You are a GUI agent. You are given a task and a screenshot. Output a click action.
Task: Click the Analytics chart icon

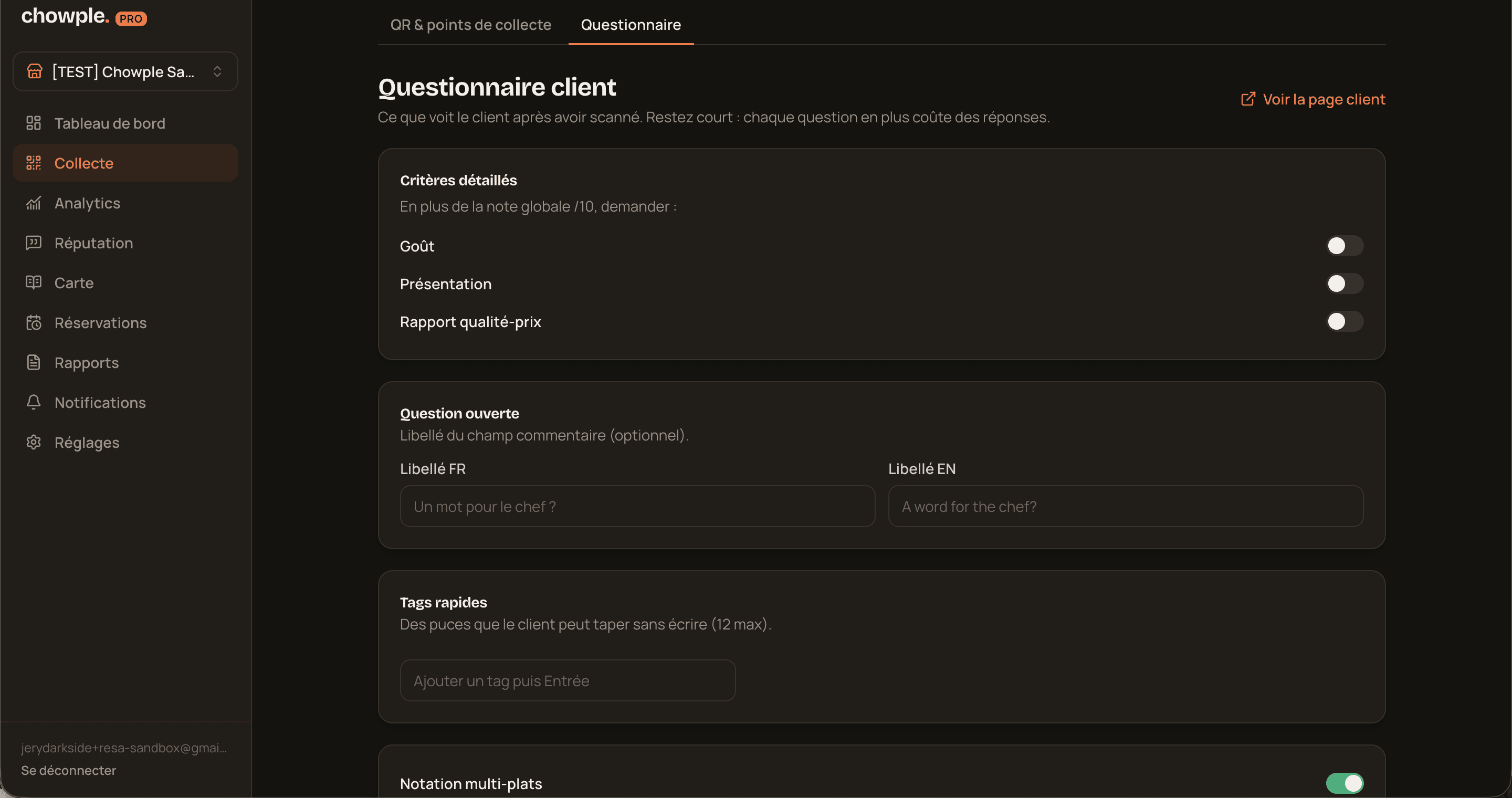34,203
